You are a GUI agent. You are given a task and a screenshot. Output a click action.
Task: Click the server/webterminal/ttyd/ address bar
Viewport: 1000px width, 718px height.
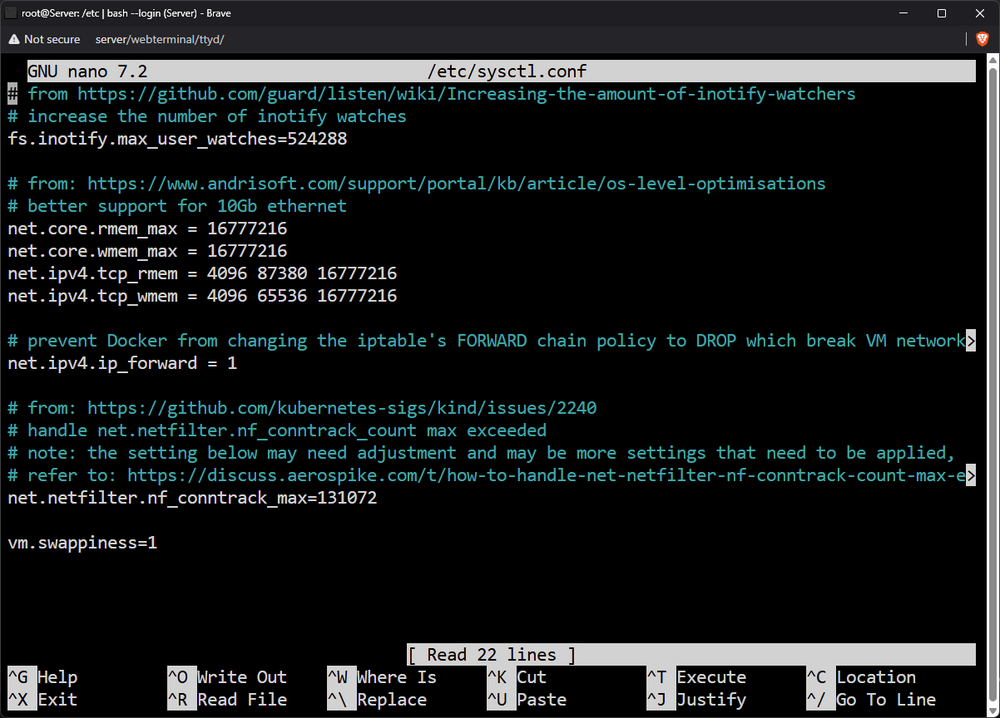(x=159, y=39)
